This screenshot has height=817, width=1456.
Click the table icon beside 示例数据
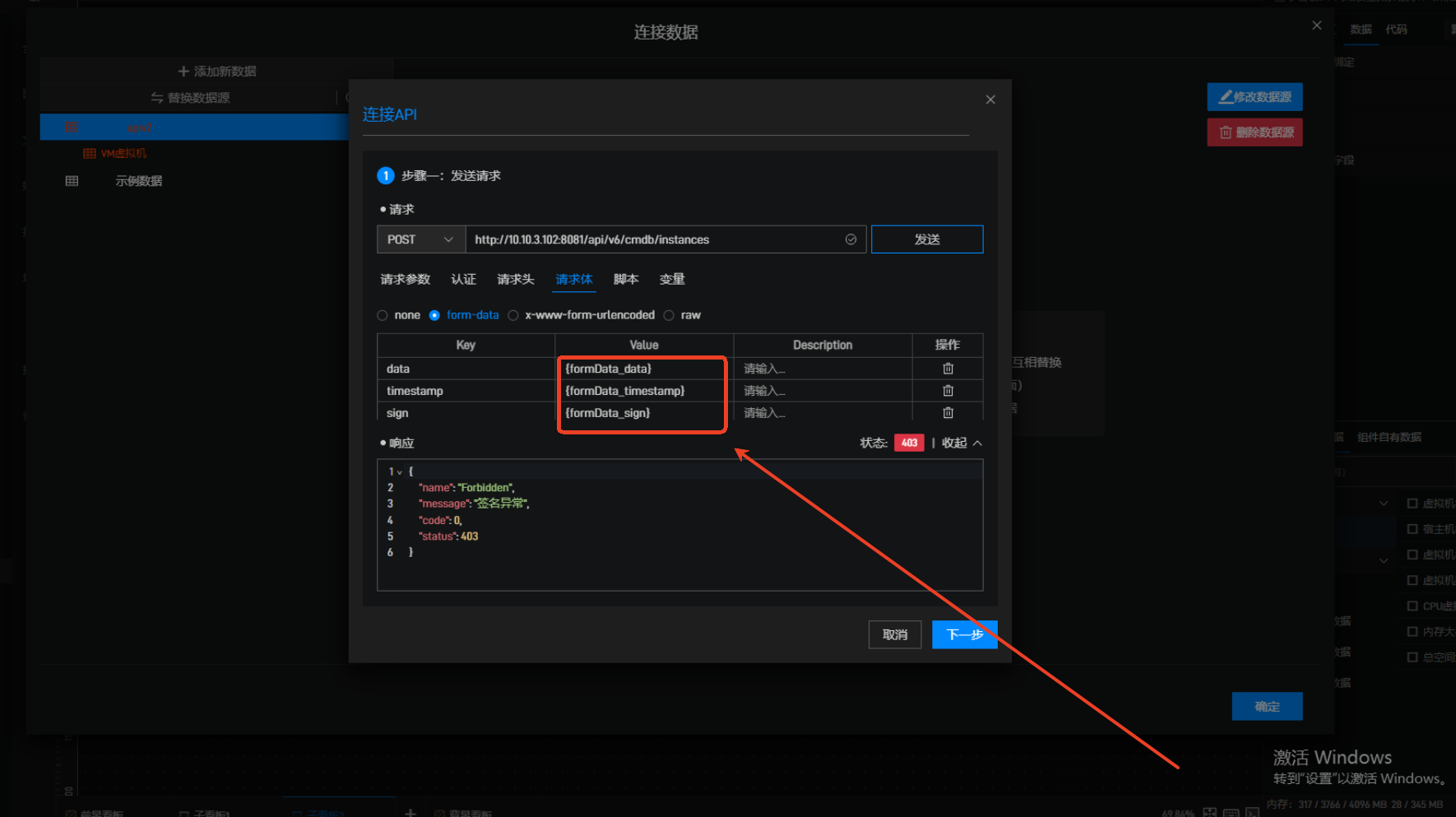(72, 181)
